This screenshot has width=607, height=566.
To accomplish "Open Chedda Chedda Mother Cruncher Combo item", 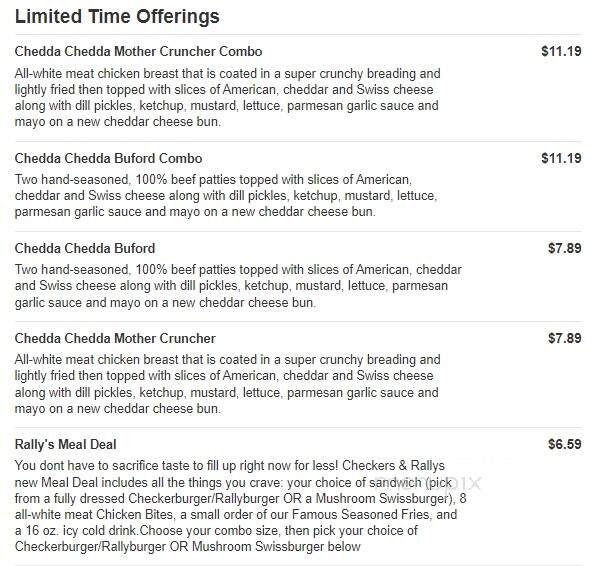I will coord(138,51).
